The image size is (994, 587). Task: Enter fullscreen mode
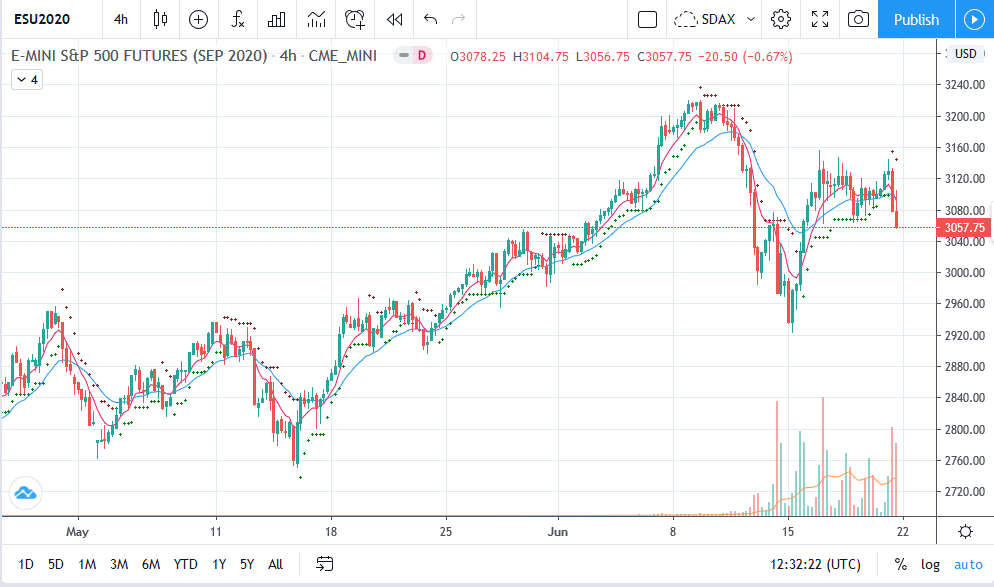tap(820, 19)
